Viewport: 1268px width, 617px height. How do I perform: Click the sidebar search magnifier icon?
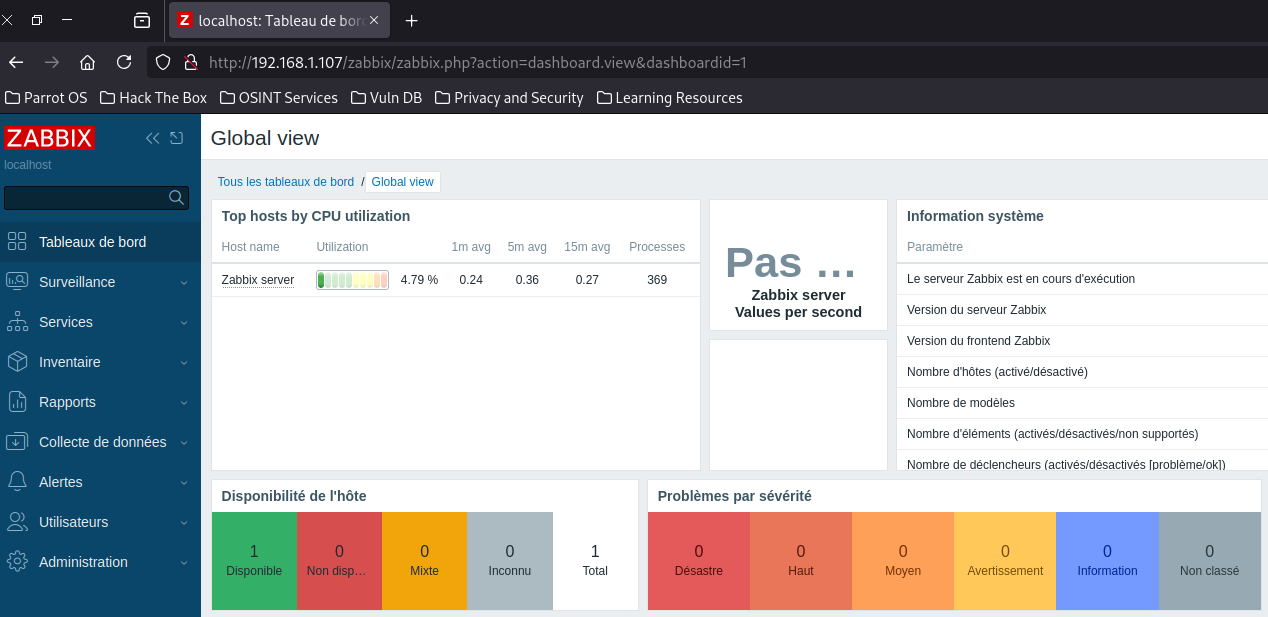point(176,197)
